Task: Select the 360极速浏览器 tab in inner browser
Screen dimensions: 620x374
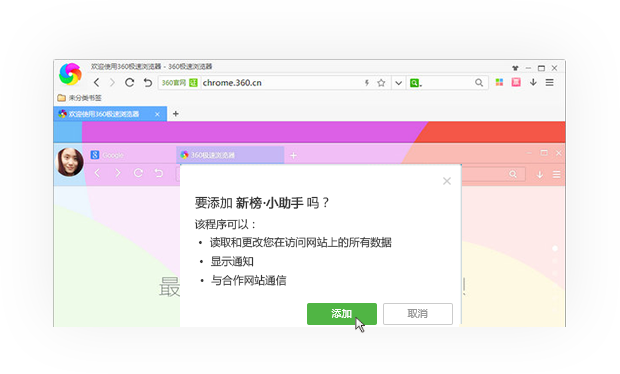Action: click(230, 155)
